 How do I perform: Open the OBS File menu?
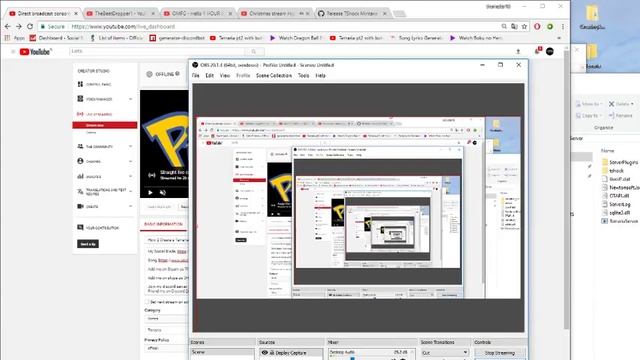pyautogui.click(x=196, y=76)
